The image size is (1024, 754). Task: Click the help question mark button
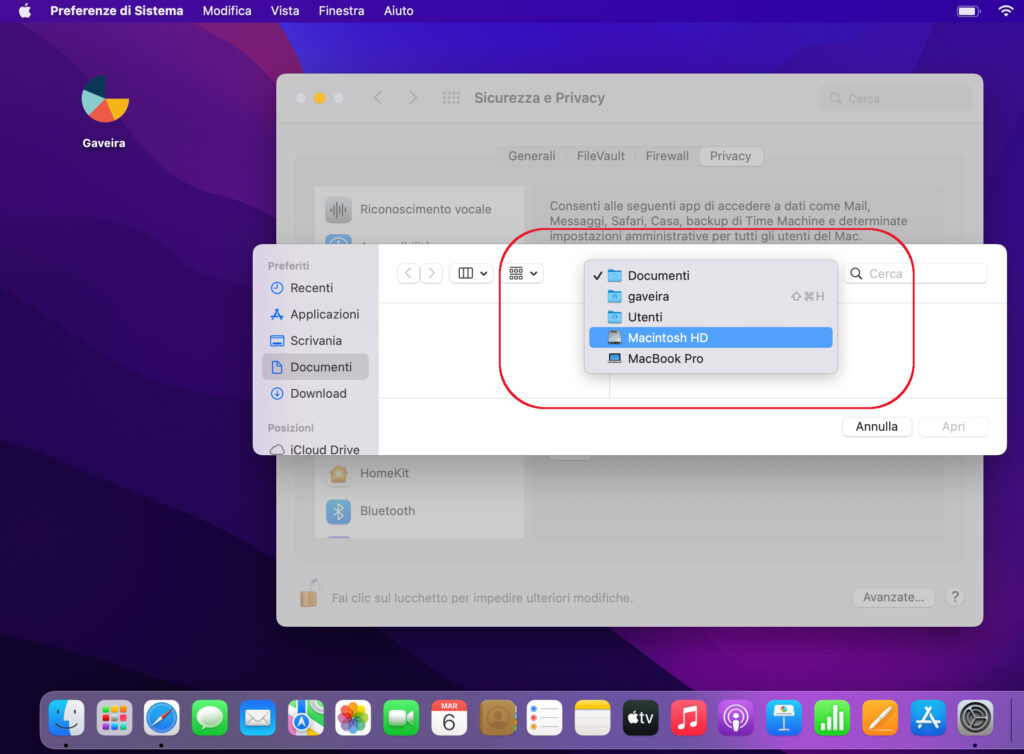coord(955,597)
